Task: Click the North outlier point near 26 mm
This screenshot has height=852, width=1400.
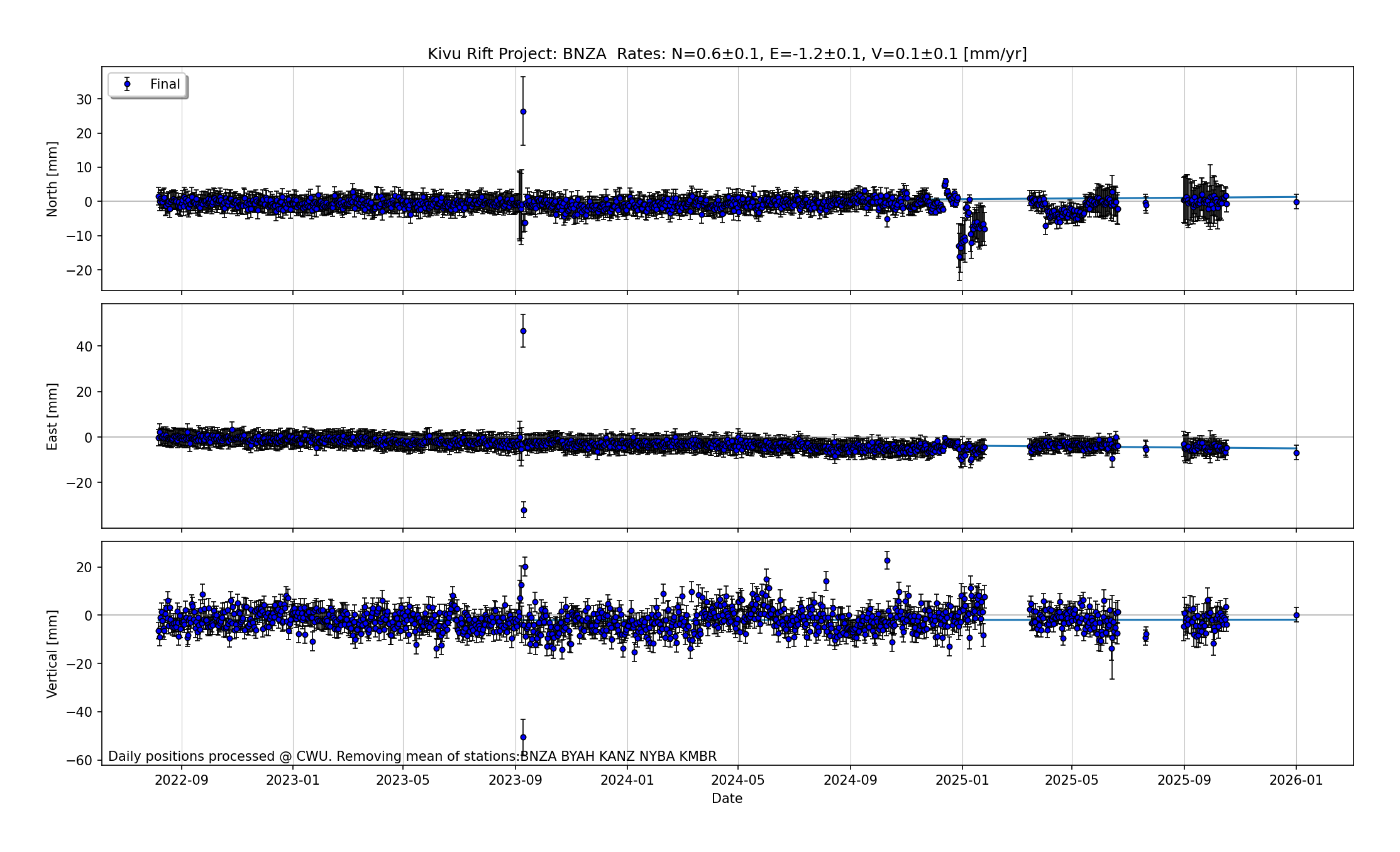Action: [x=523, y=112]
